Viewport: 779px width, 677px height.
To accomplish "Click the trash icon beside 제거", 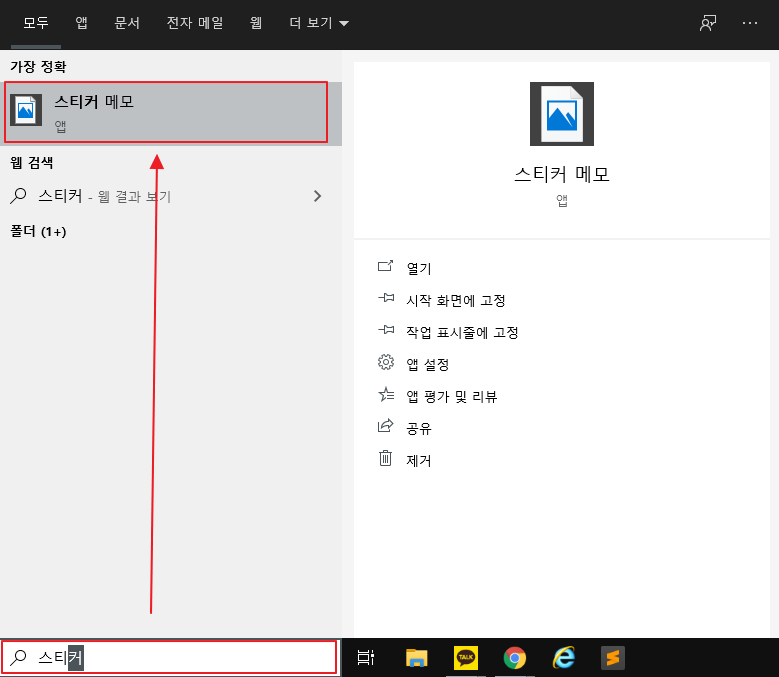I will coord(386,458).
